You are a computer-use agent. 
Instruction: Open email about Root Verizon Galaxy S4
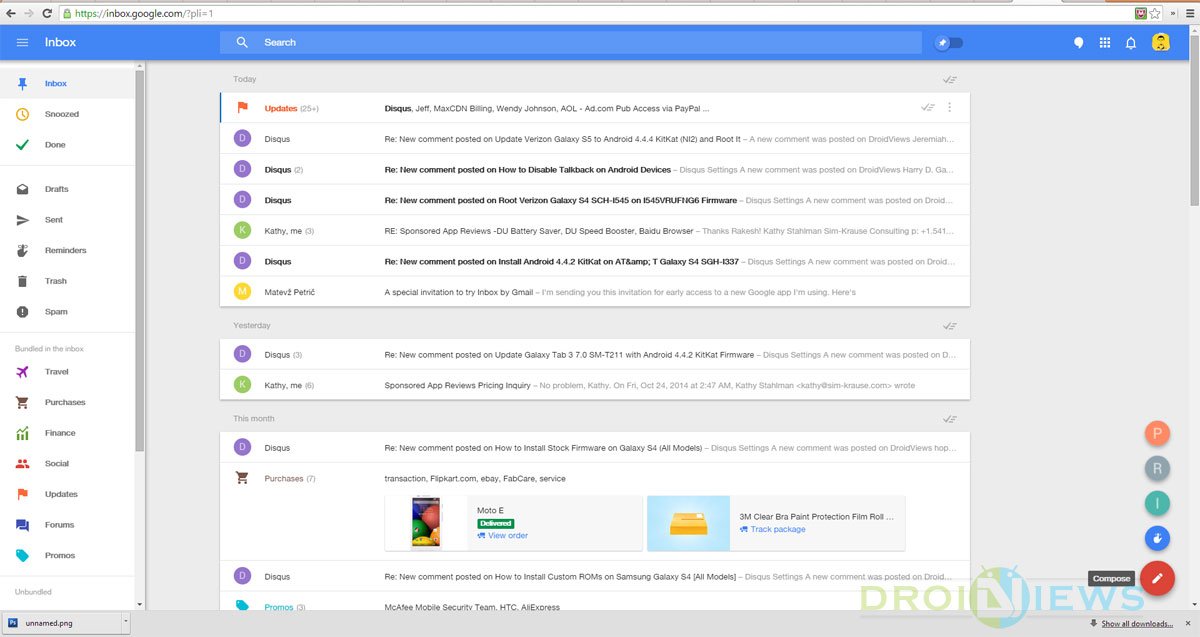[595, 200]
